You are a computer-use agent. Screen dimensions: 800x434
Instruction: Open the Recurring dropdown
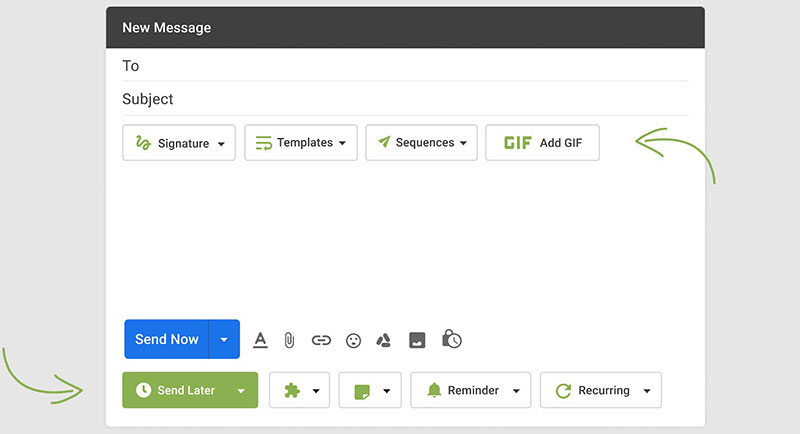point(601,390)
